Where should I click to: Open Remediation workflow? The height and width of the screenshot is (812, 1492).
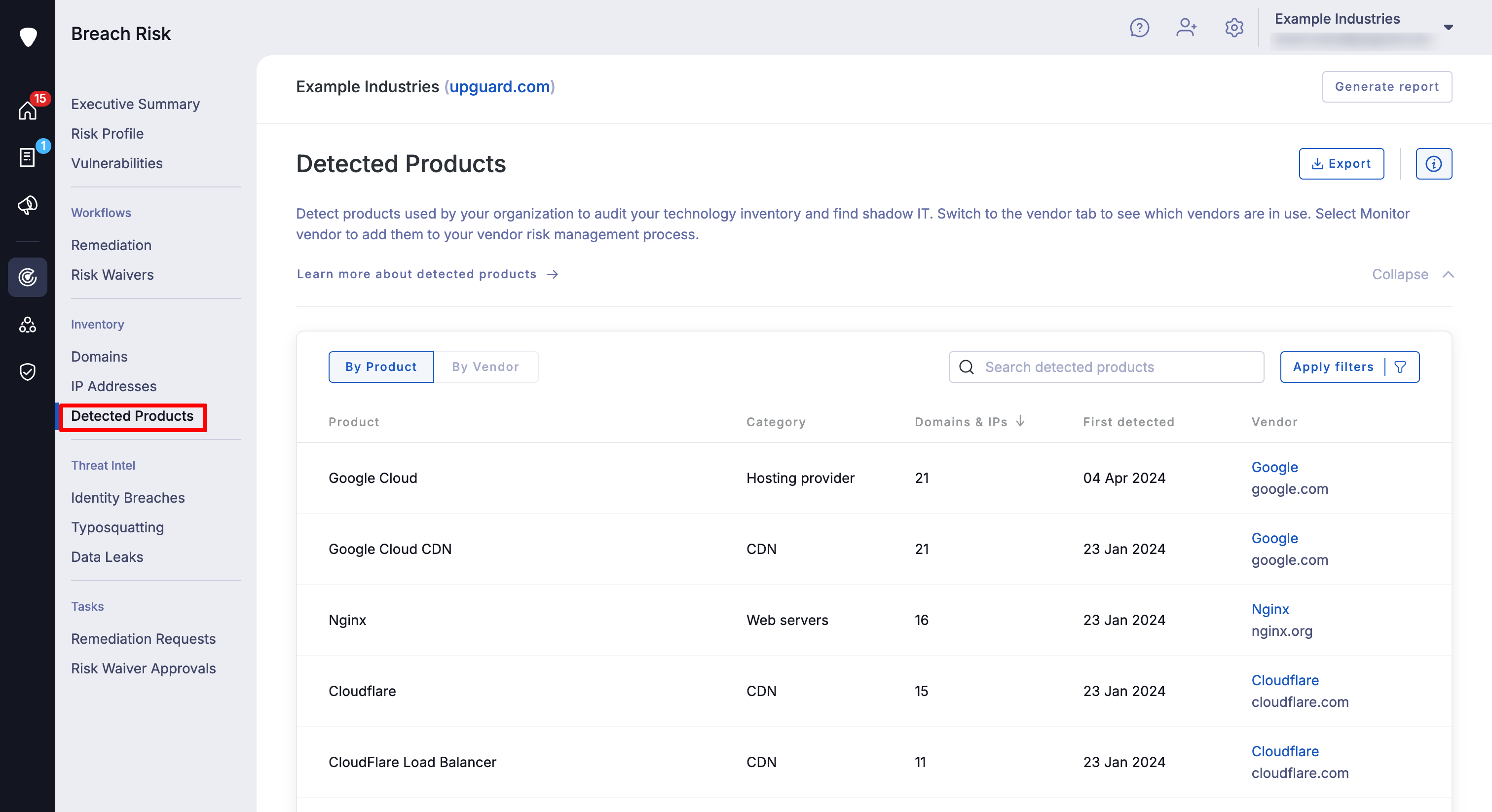tap(111, 245)
